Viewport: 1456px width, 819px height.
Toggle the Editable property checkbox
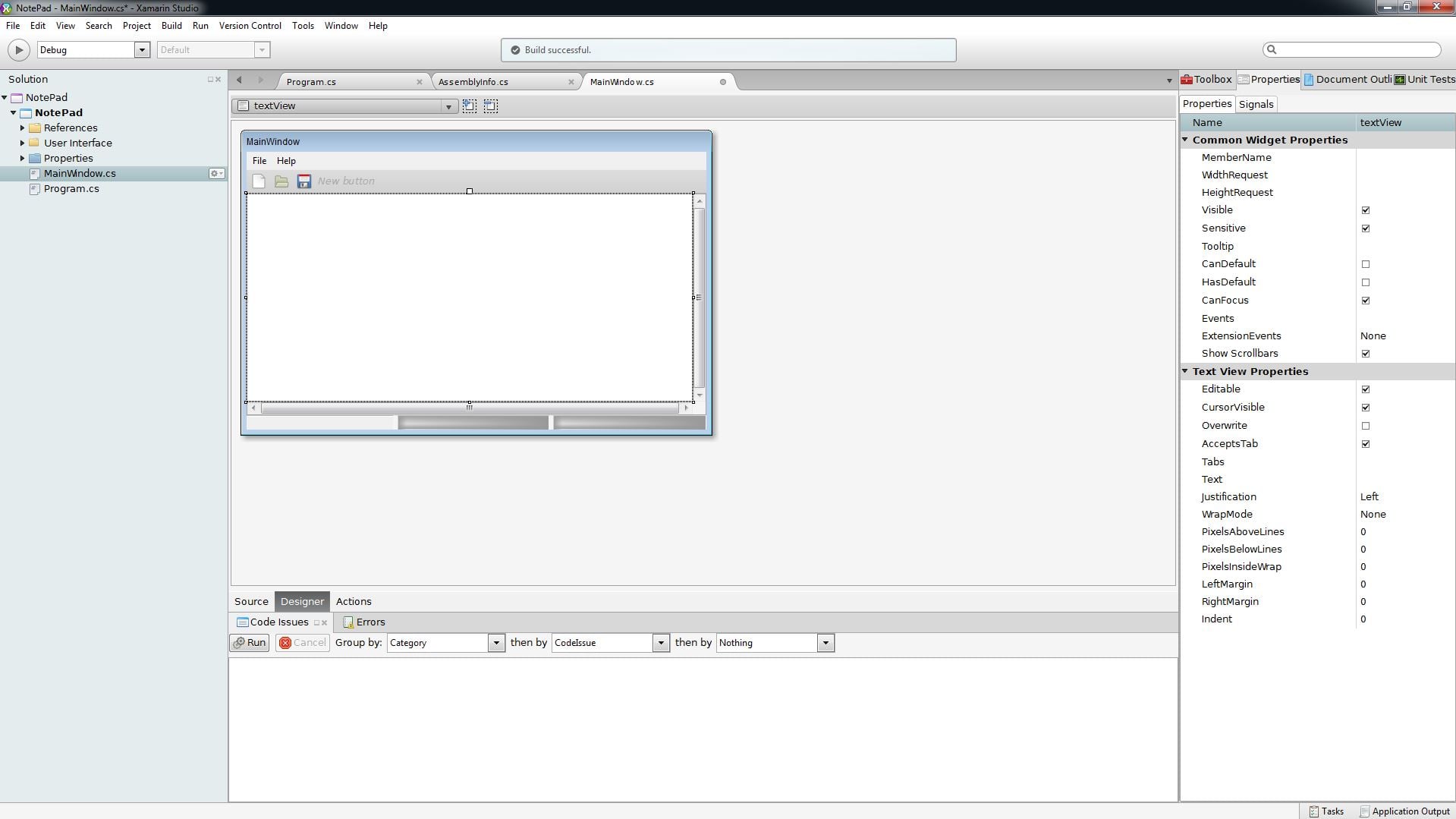pyautogui.click(x=1365, y=389)
